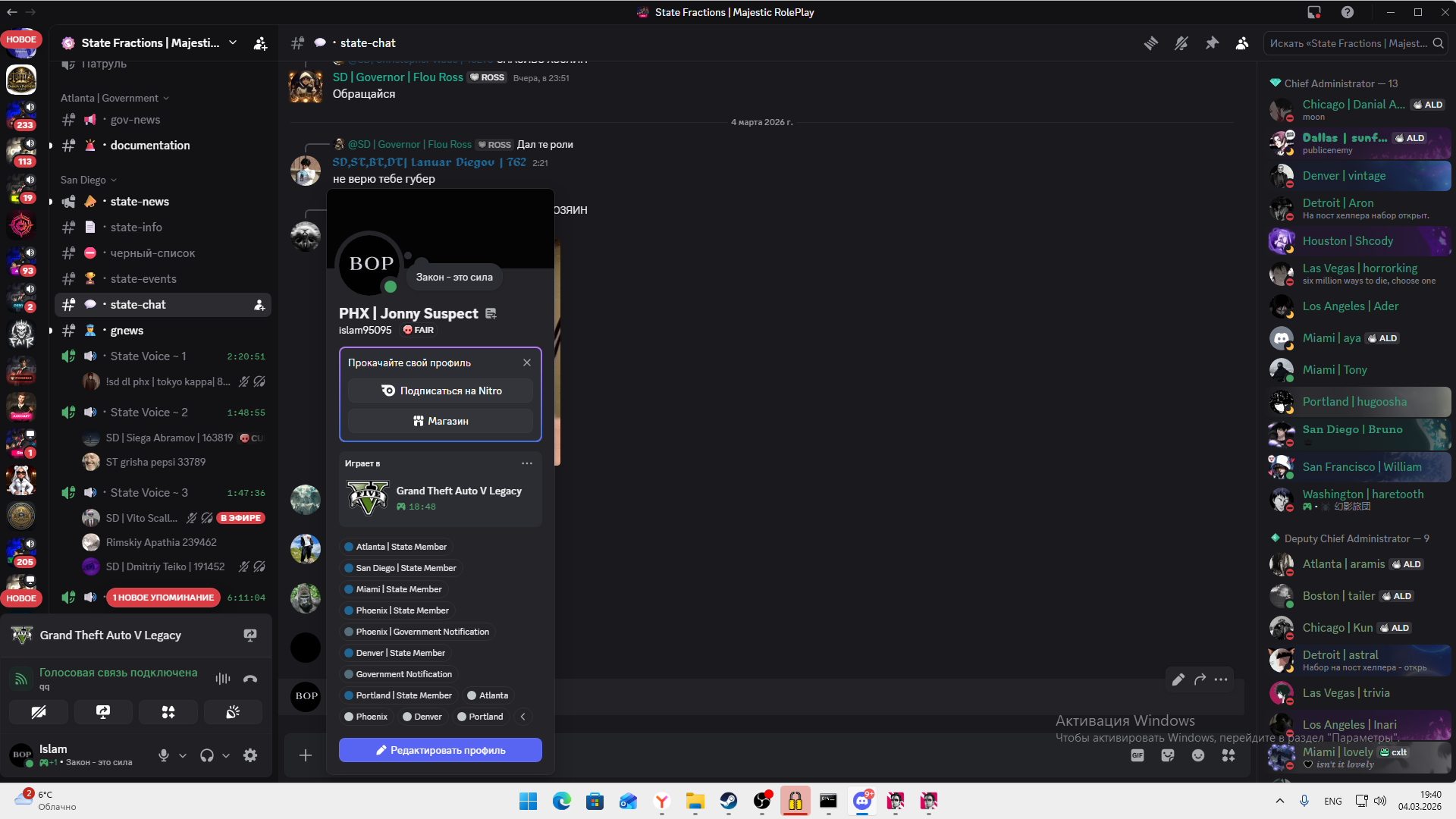Viewport: 1456px width, 819px height.
Task: Disconnect from voice with the hang-up icon
Action: coord(250,679)
